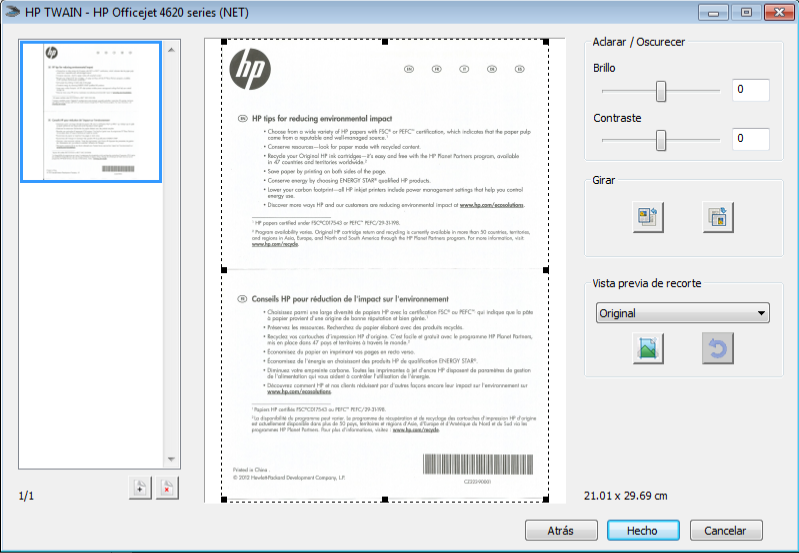This screenshot has height=553, width=799.
Task: Click the Atrás button
Action: tap(561, 531)
